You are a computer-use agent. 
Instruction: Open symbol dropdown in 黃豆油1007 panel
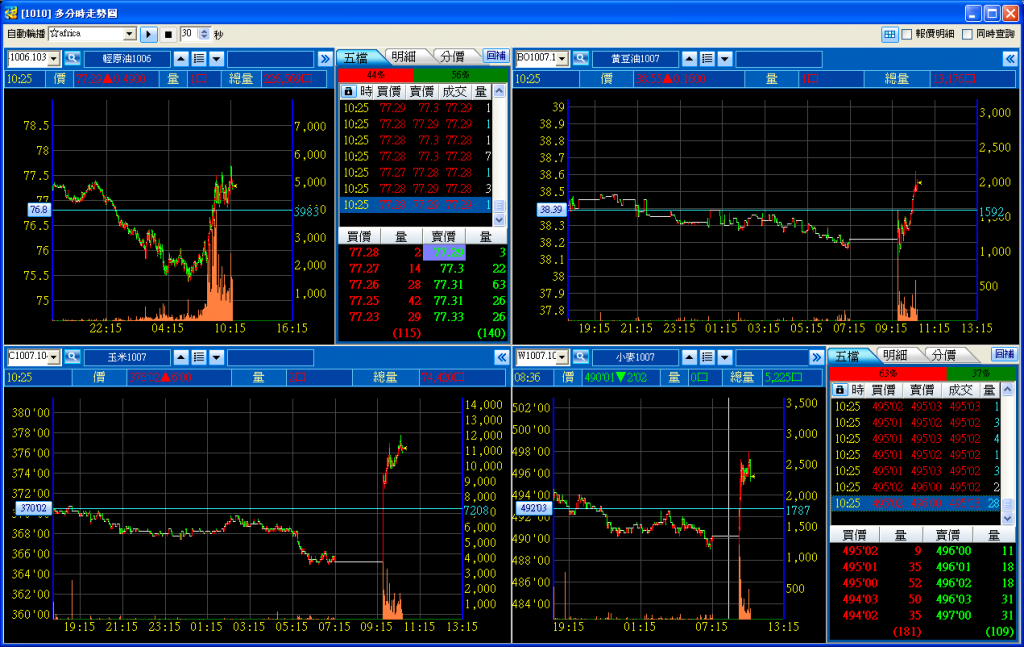point(562,59)
